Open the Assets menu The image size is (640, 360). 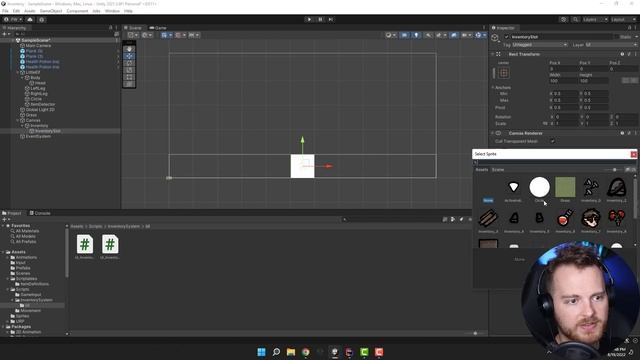30,11
